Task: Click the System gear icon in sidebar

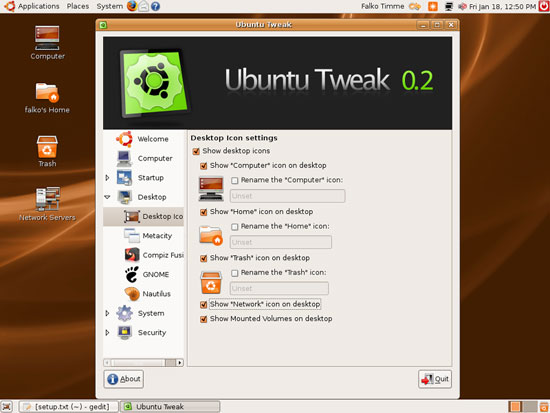Action: point(124,313)
